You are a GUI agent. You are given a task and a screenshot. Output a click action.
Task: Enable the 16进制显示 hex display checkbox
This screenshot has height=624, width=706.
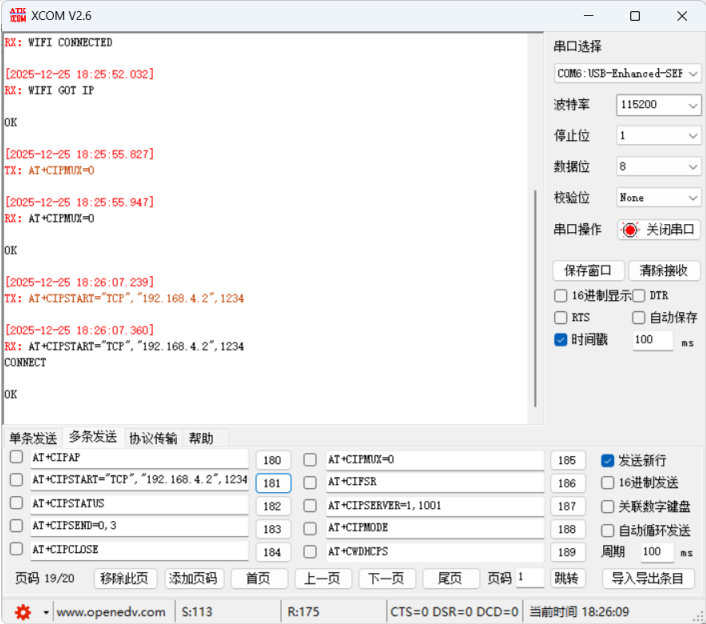[x=561, y=296]
